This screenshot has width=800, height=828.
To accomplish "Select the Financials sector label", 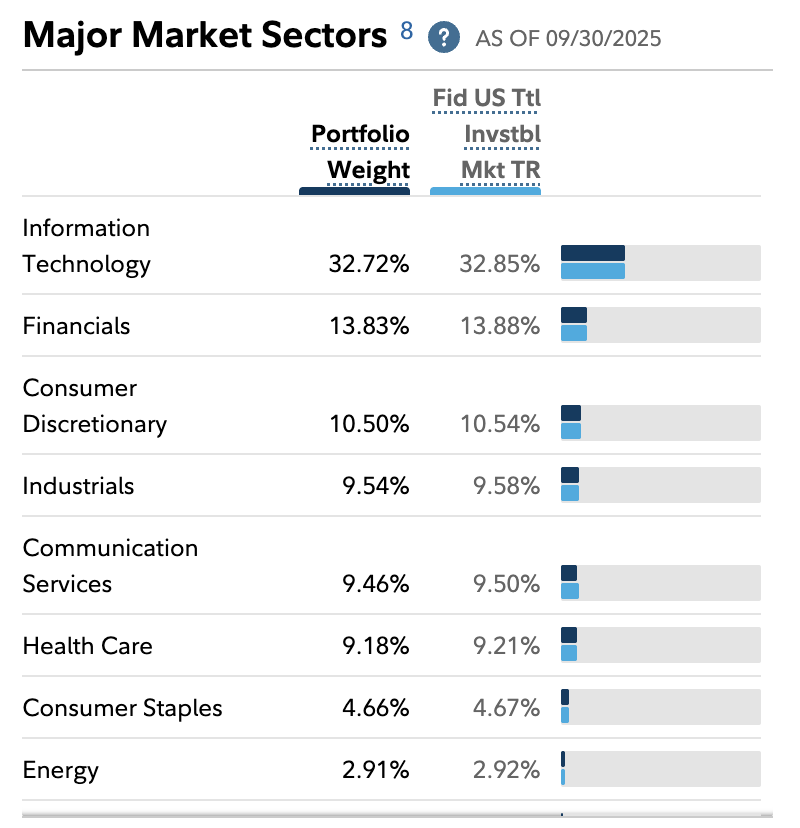I will coord(76,325).
